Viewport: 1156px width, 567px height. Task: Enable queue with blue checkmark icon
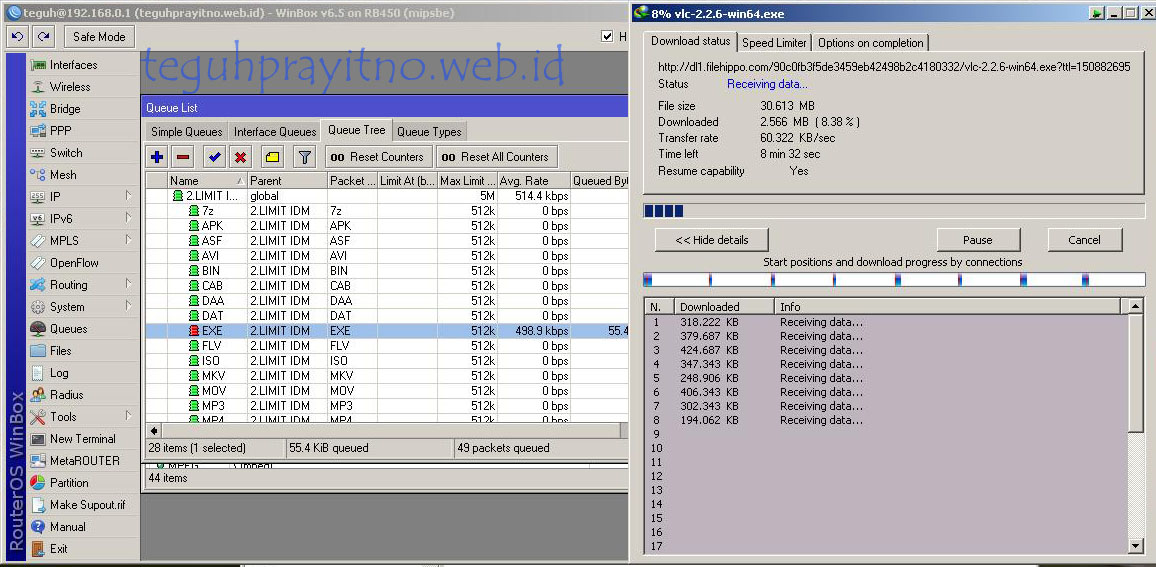[x=215, y=156]
